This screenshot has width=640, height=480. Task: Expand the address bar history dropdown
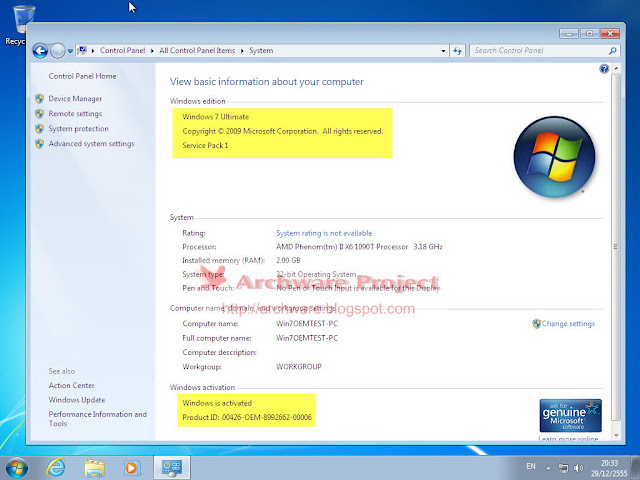click(x=443, y=51)
